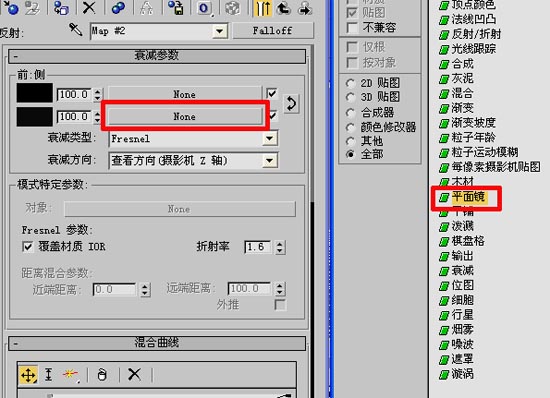Click the spinner of the first 100.0 value
Screen dimensions: 550x398
[x=98, y=94]
